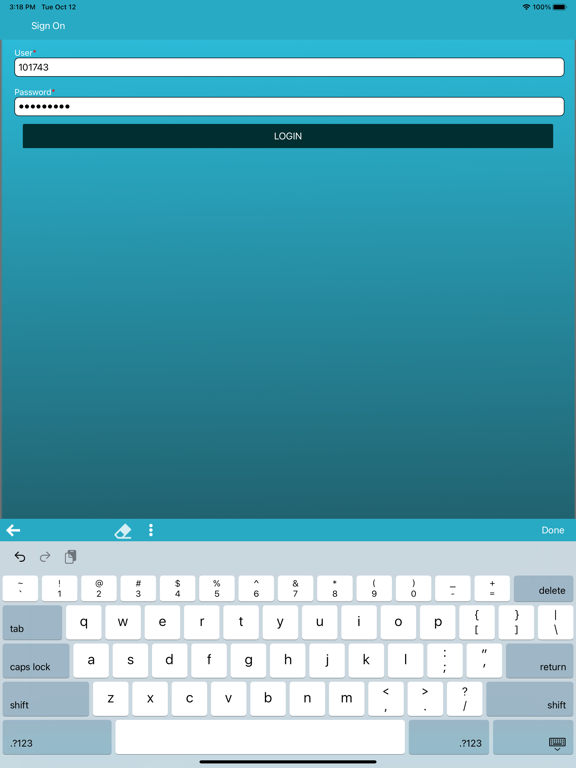Tap the redo arrow icon
Image resolution: width=576 pixels, height=768 pixels.
45,557
